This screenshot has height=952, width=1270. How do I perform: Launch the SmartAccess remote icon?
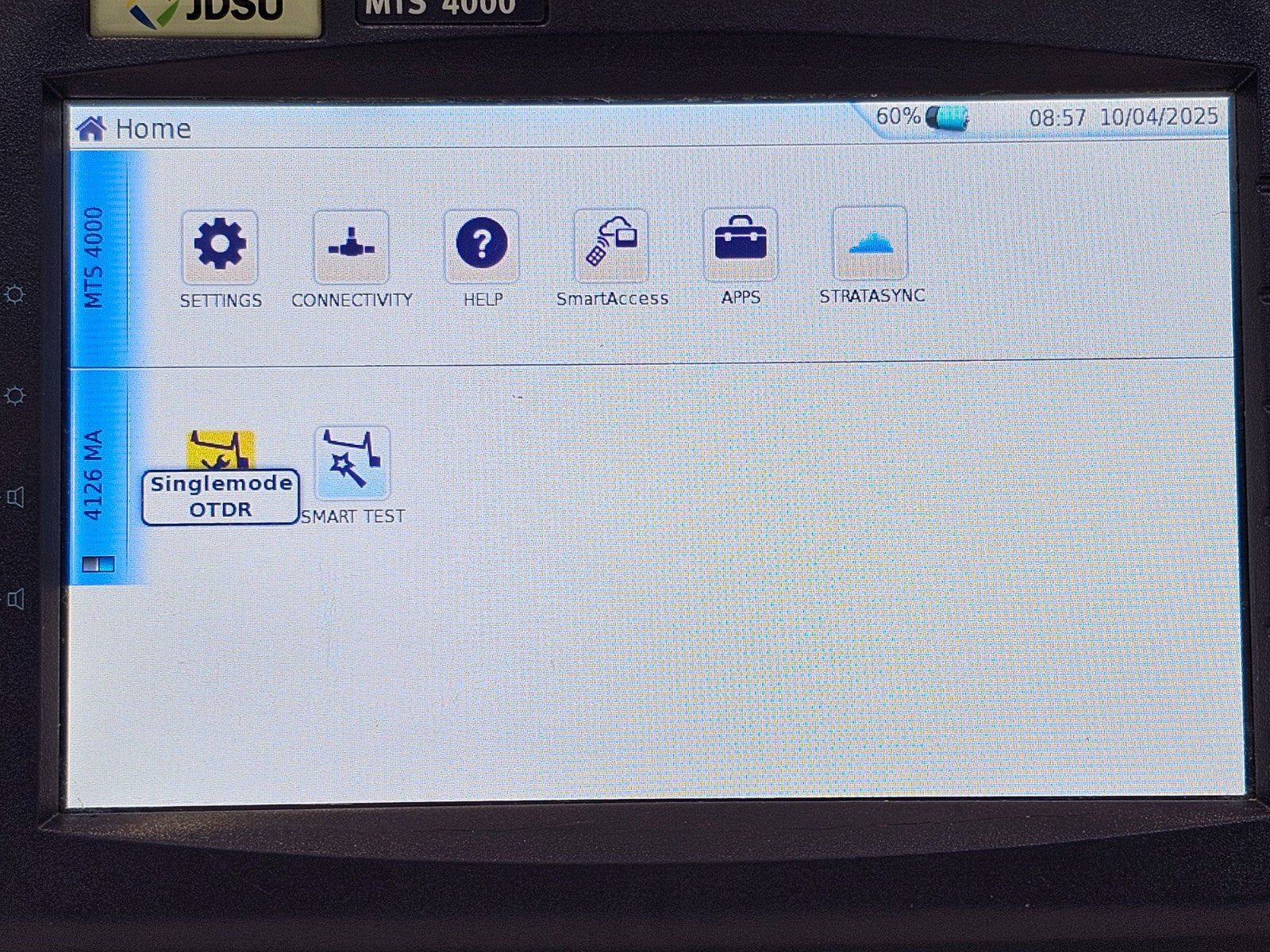tap(611, 245)
